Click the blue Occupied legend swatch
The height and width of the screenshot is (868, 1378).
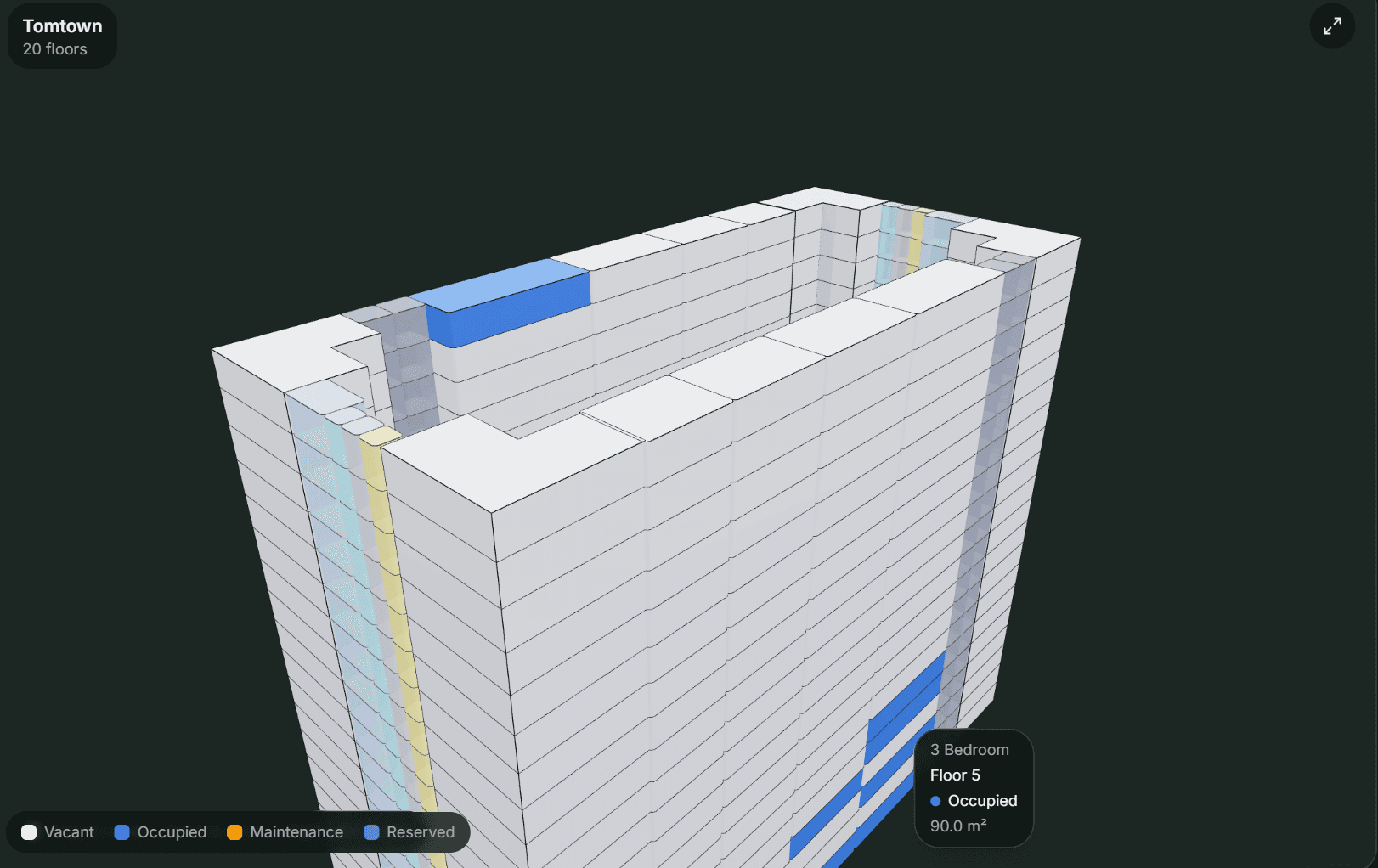point(122,832)
